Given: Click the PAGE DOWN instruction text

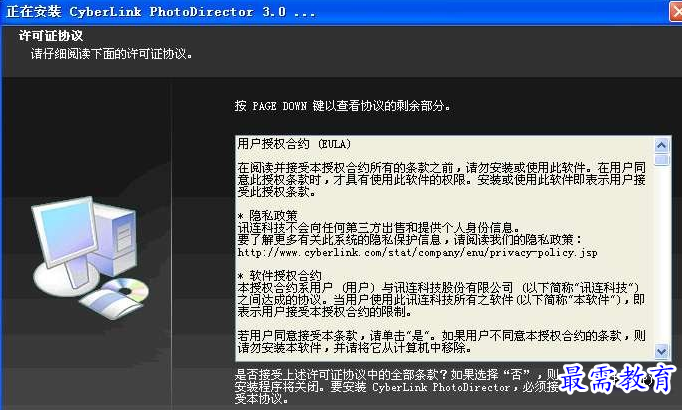Looking at the screenshot, I should click(342, 106).
